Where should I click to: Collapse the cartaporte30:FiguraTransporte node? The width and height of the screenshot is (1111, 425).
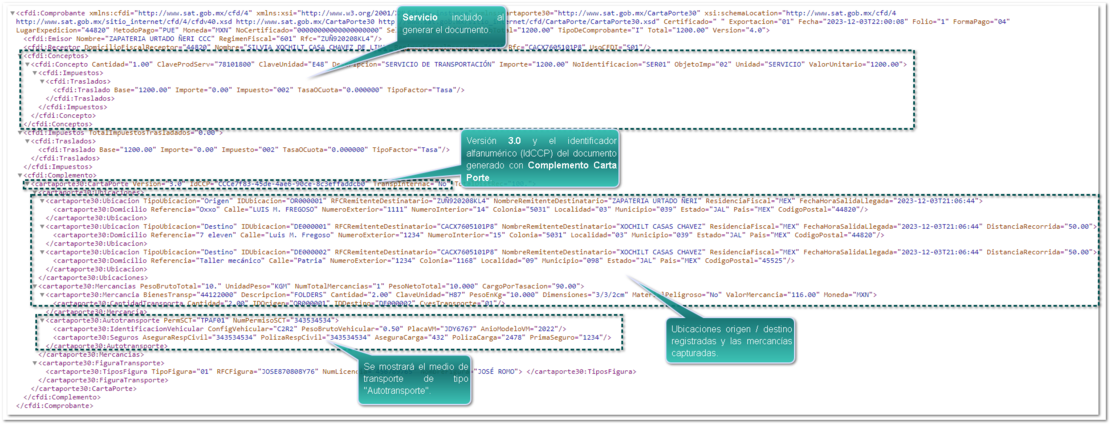(x=35, y=363)
